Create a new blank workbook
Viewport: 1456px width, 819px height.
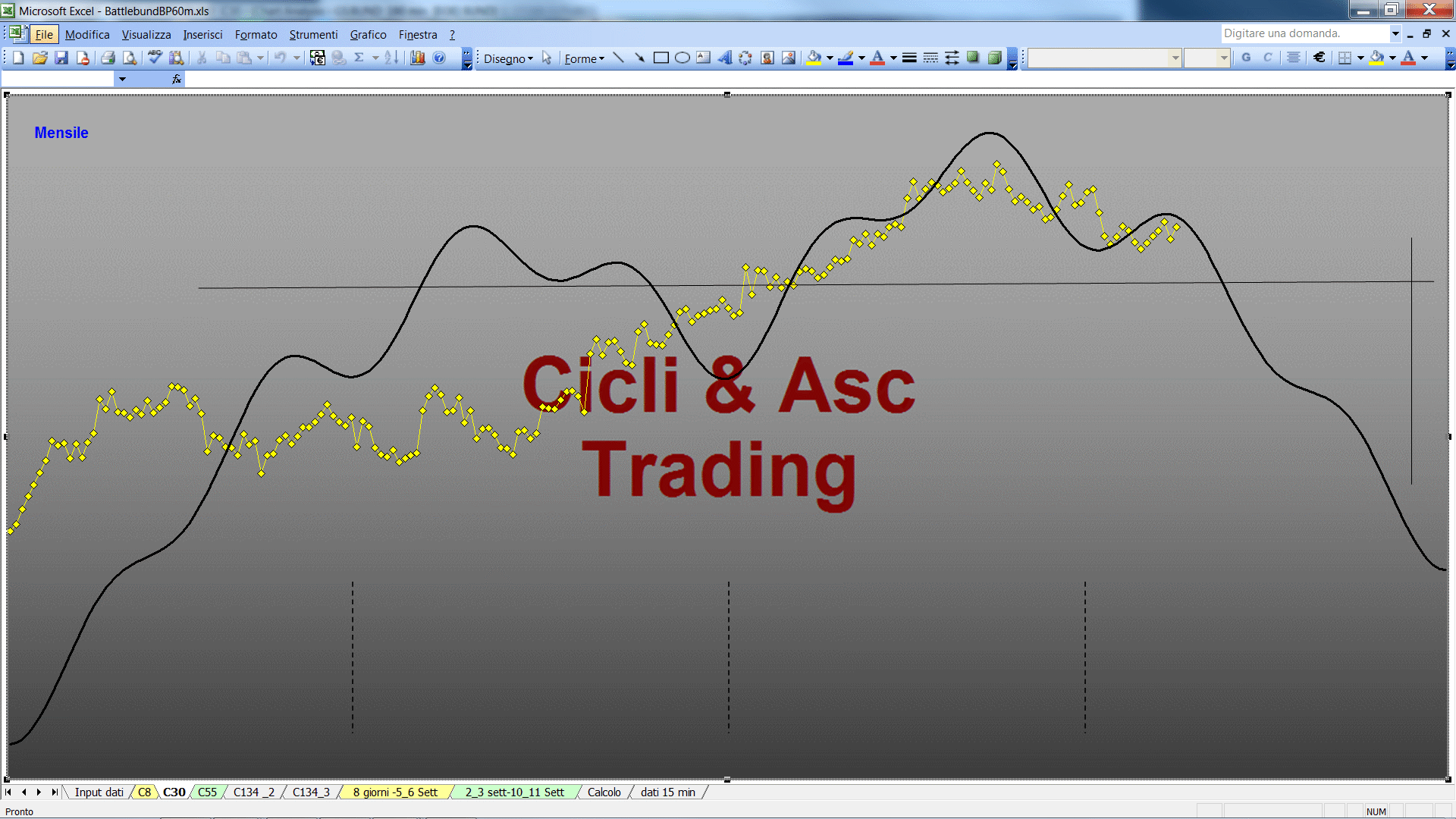coord(18,58)
